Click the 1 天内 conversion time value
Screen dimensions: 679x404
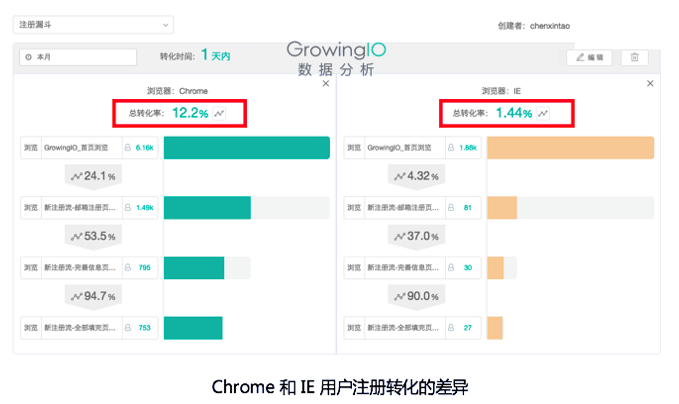[216, 55]
